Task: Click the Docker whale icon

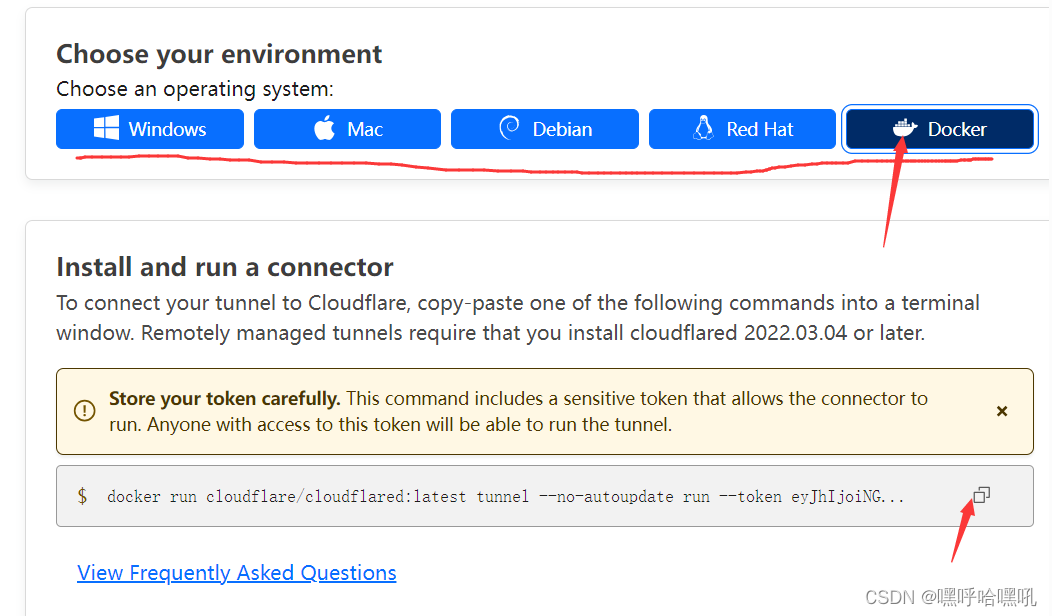Action: [904, 129]
